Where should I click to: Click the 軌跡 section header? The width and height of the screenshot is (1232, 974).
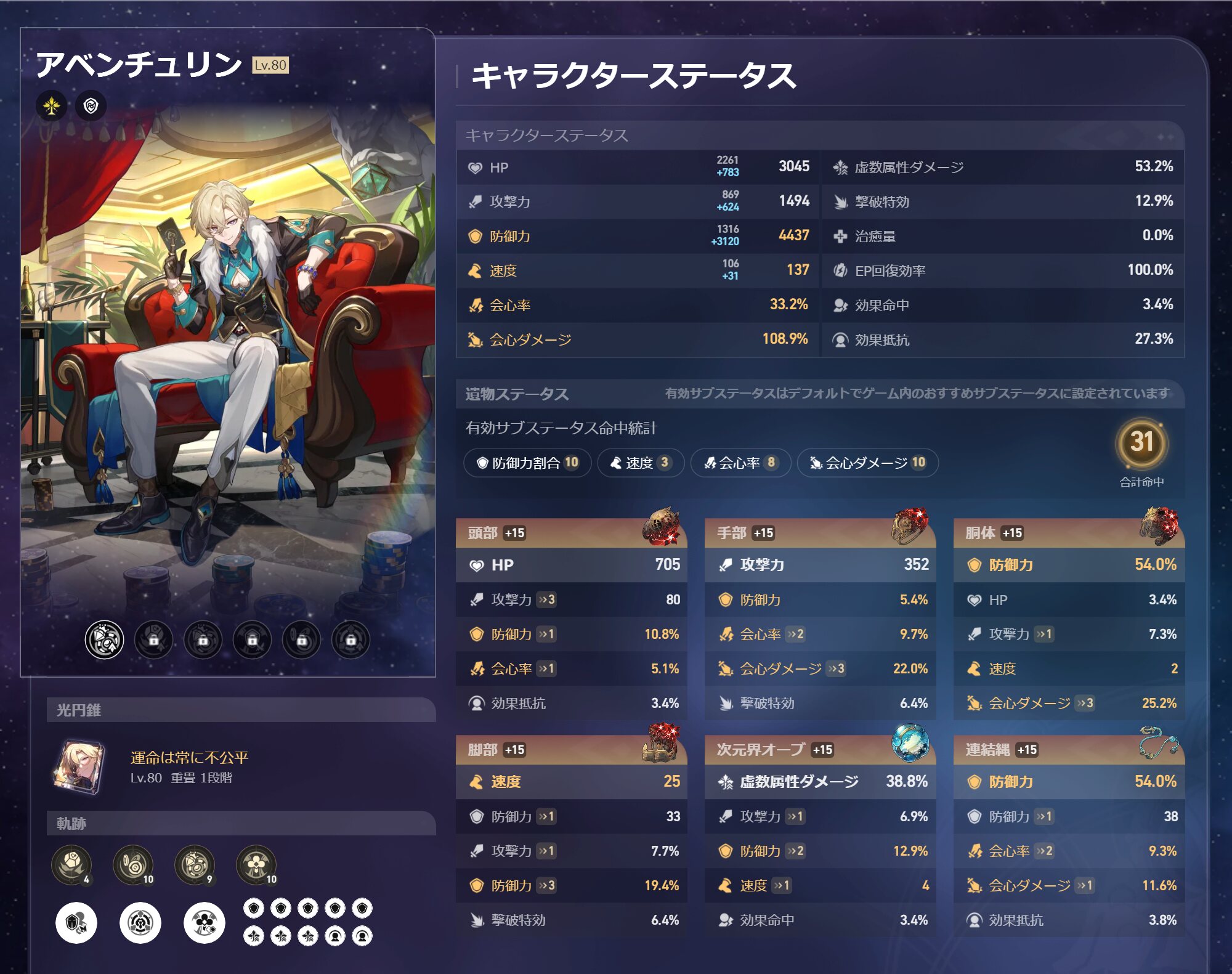(241, 823)
